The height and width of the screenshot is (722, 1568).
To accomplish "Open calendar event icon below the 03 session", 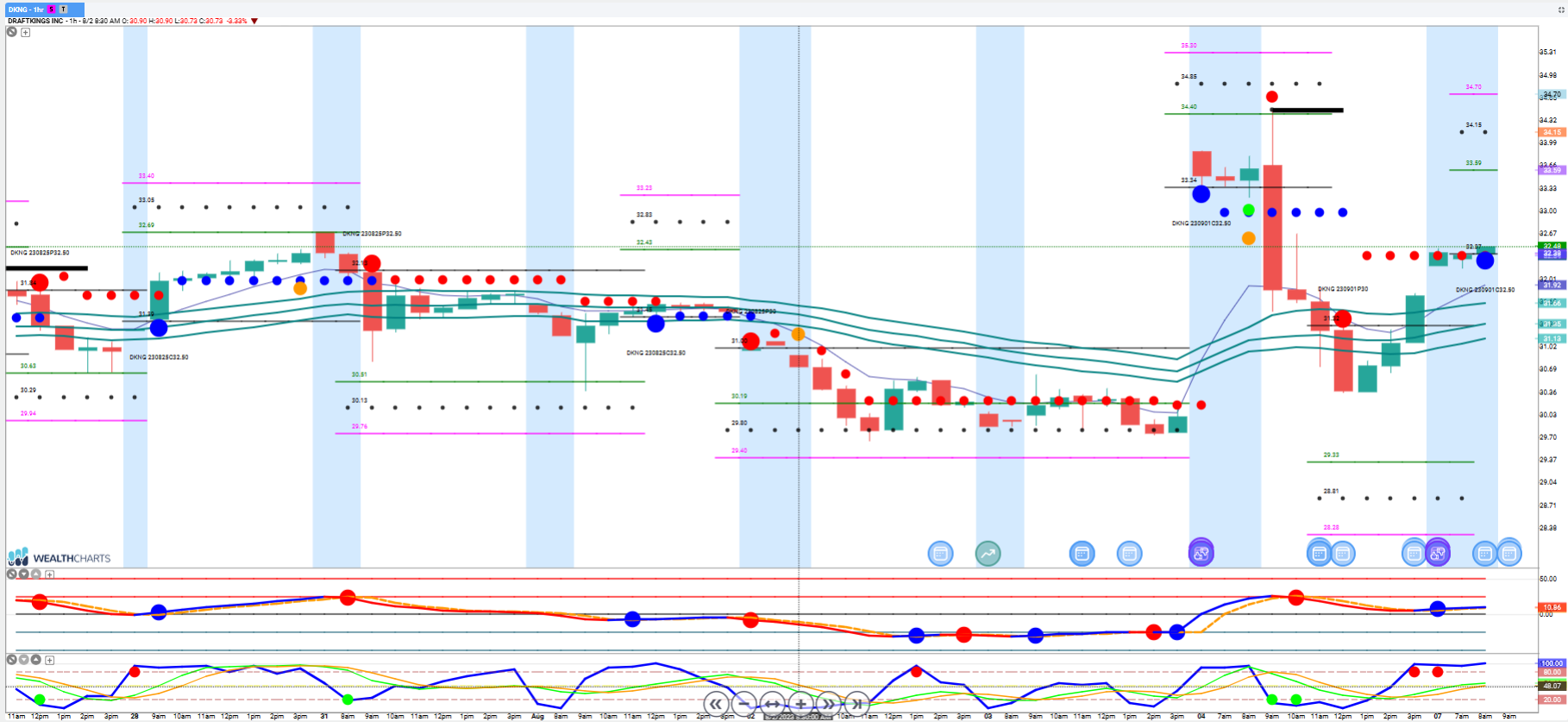I will pyautogui.click(x=1082, y=554).
